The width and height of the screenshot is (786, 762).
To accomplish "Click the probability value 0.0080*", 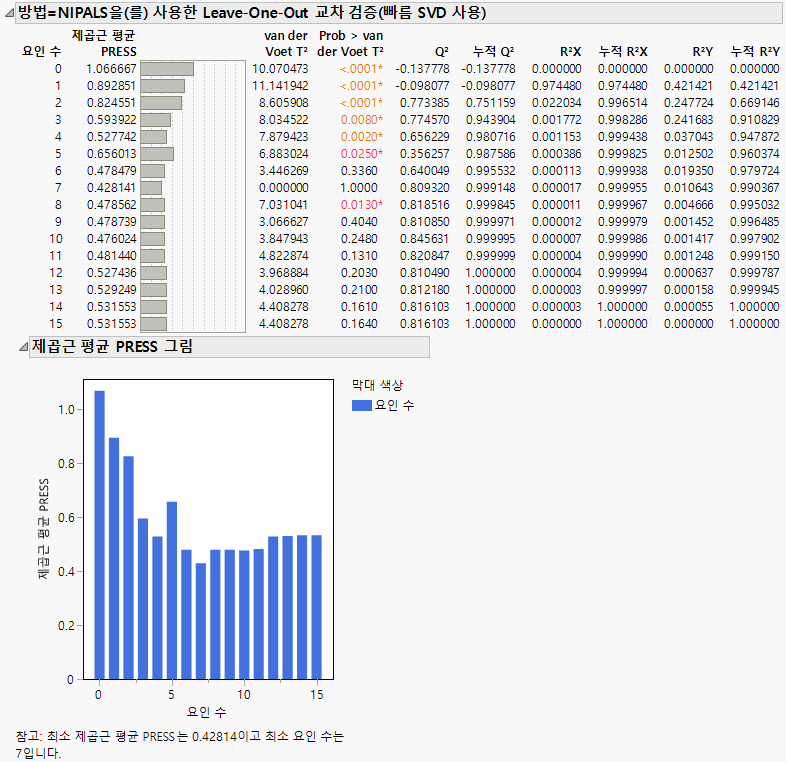I will (x=361, y=120).
